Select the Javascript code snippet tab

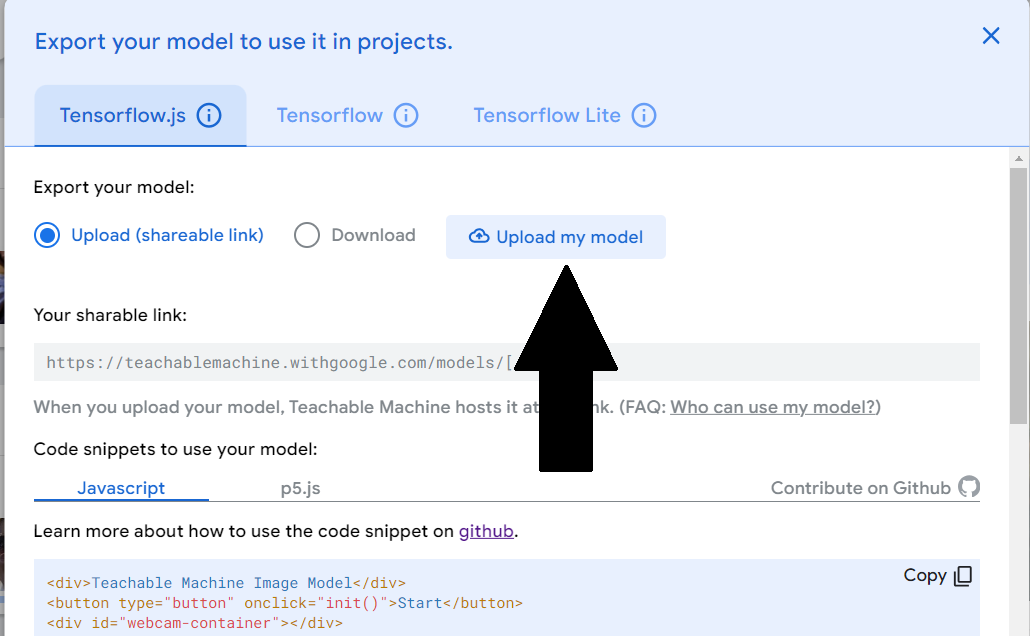(121, 488)
